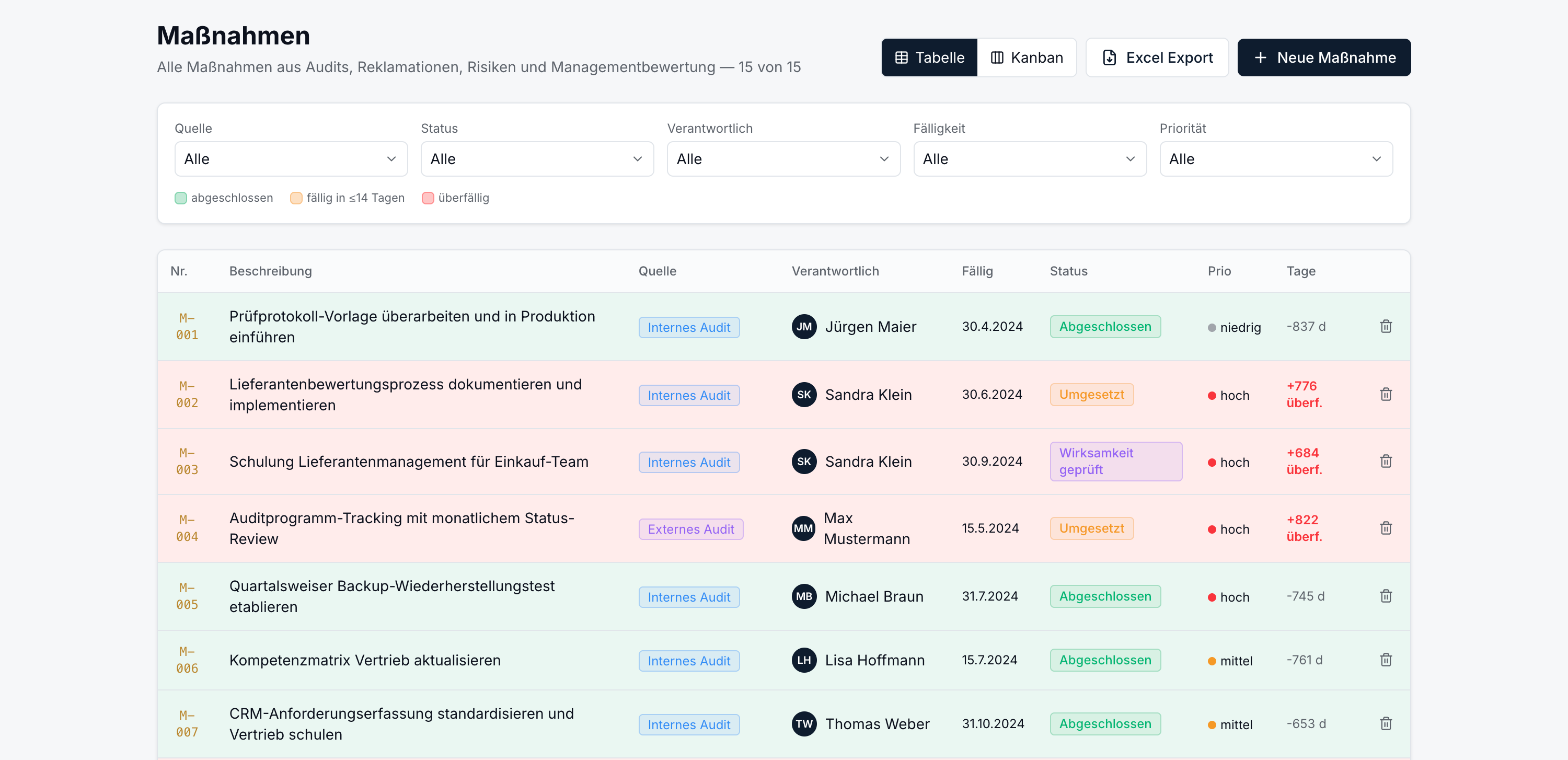Select the description 'Kompetenzmatrix Vertrieb aktualisieren'
The image size is (1568, 760).
365,660
